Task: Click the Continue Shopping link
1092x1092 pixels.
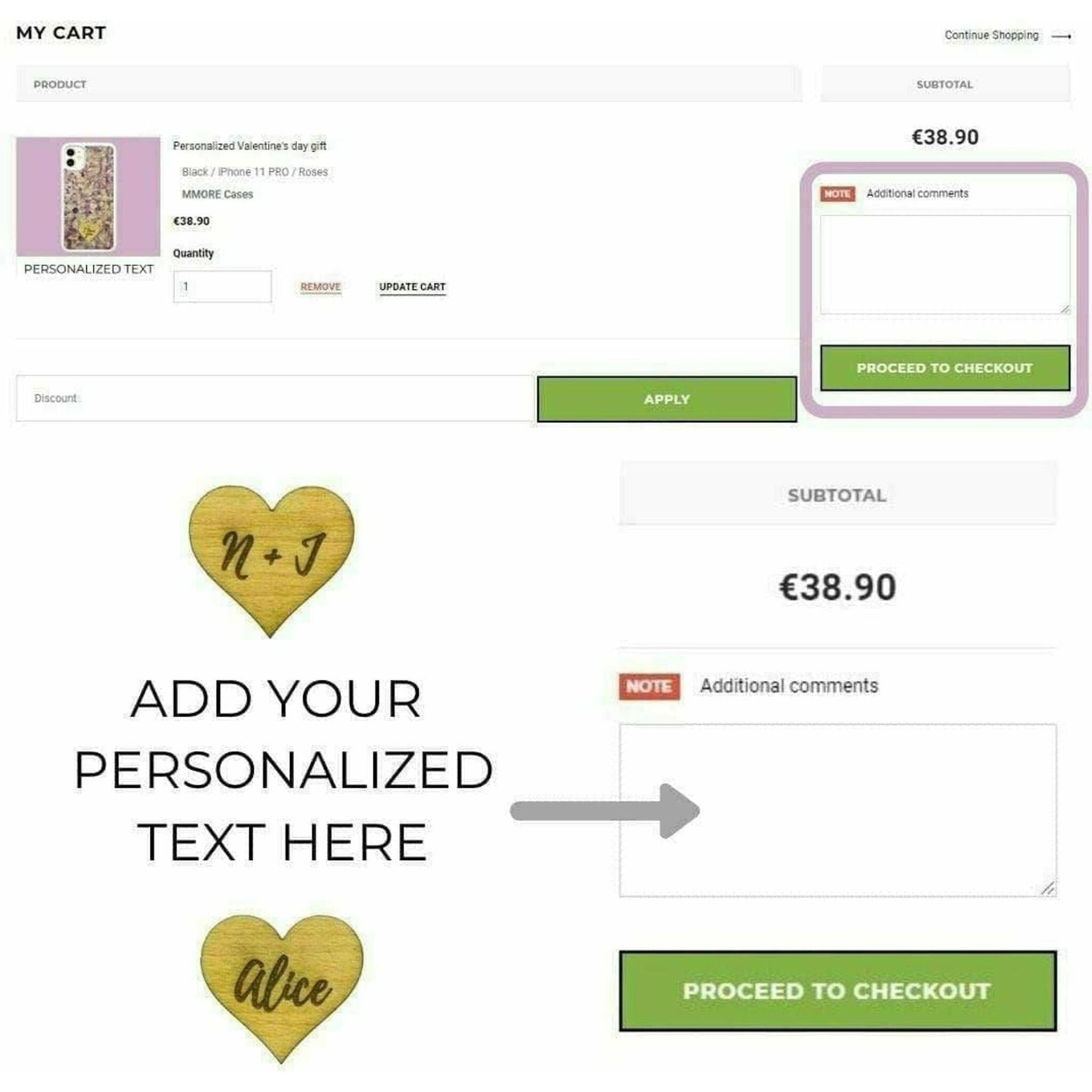Action: [x=991, y=35]
